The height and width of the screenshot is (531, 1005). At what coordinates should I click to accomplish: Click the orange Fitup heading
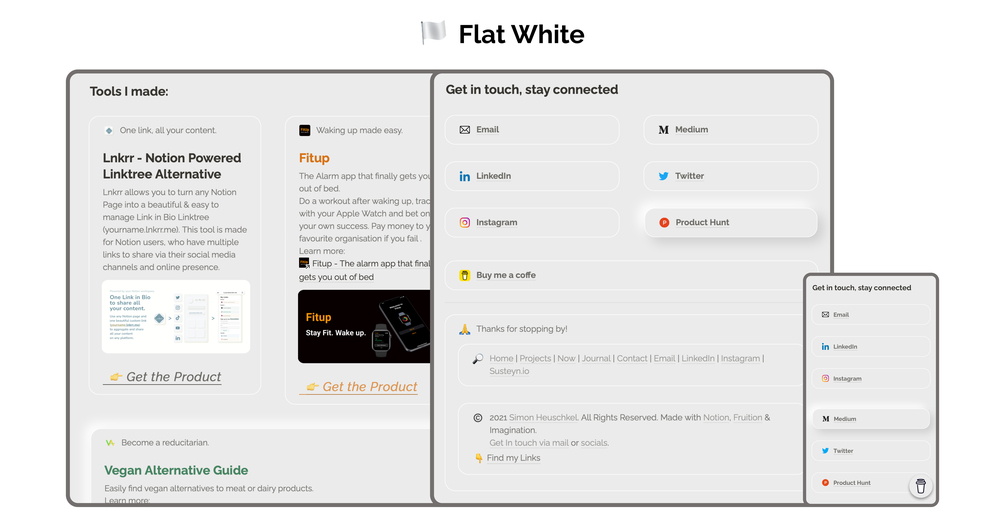(x=314, y=158)
